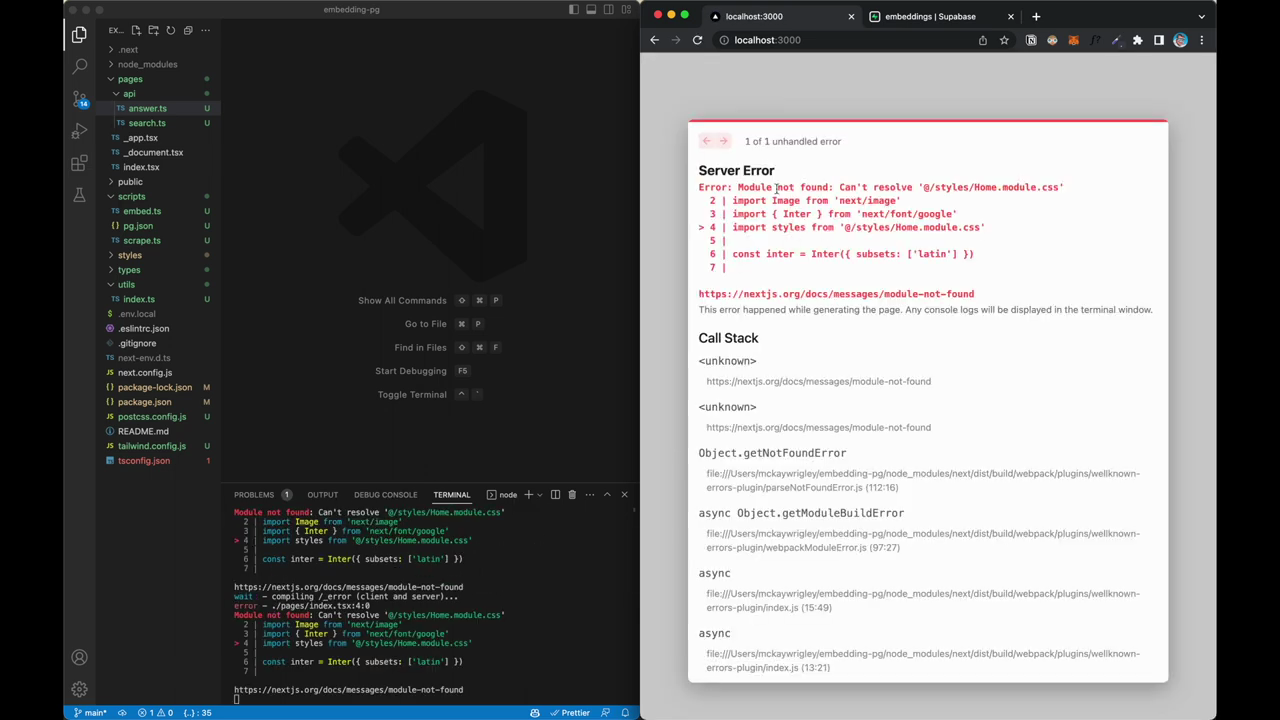This screenshot has width=1280, height=720.
Task: Open Chrome three-dot menu
Action: [x=1202, y=40]
